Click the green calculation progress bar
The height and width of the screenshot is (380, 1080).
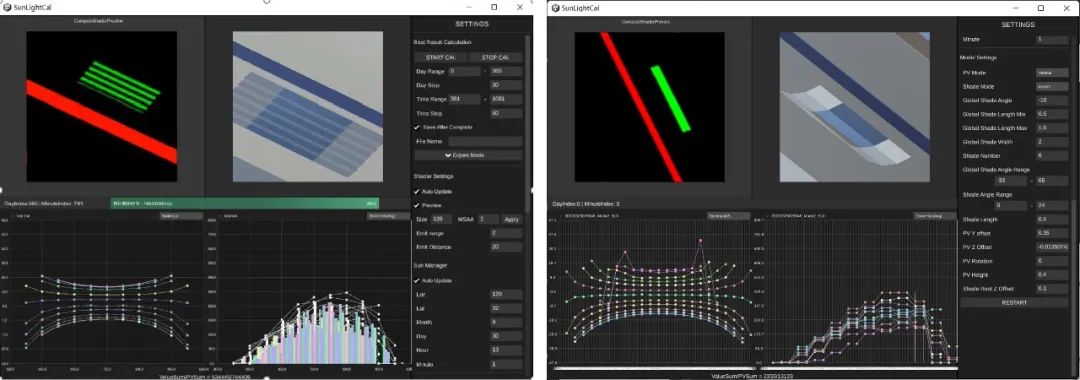click(245, 204)
